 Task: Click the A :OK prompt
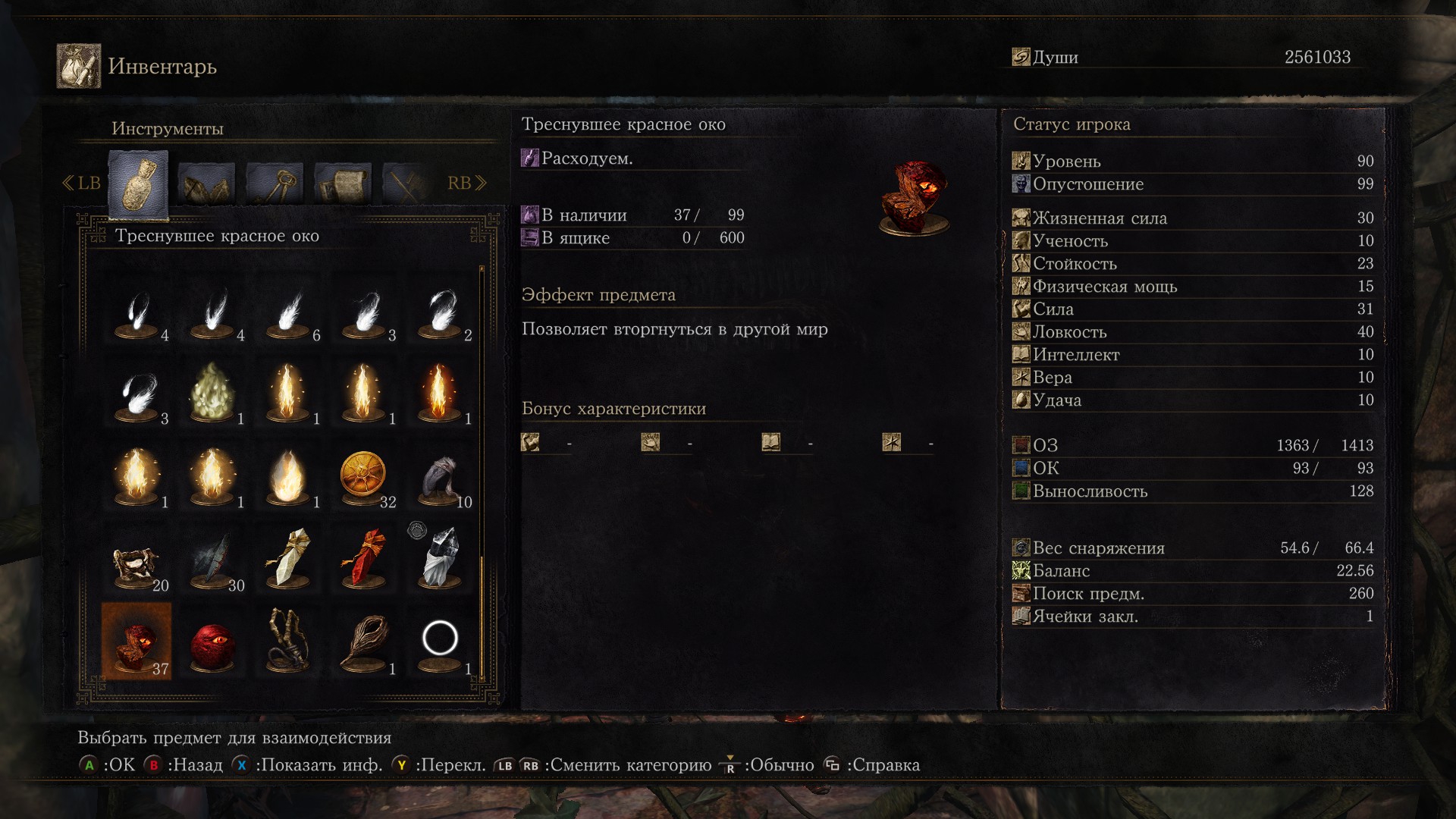coord(107,765)
